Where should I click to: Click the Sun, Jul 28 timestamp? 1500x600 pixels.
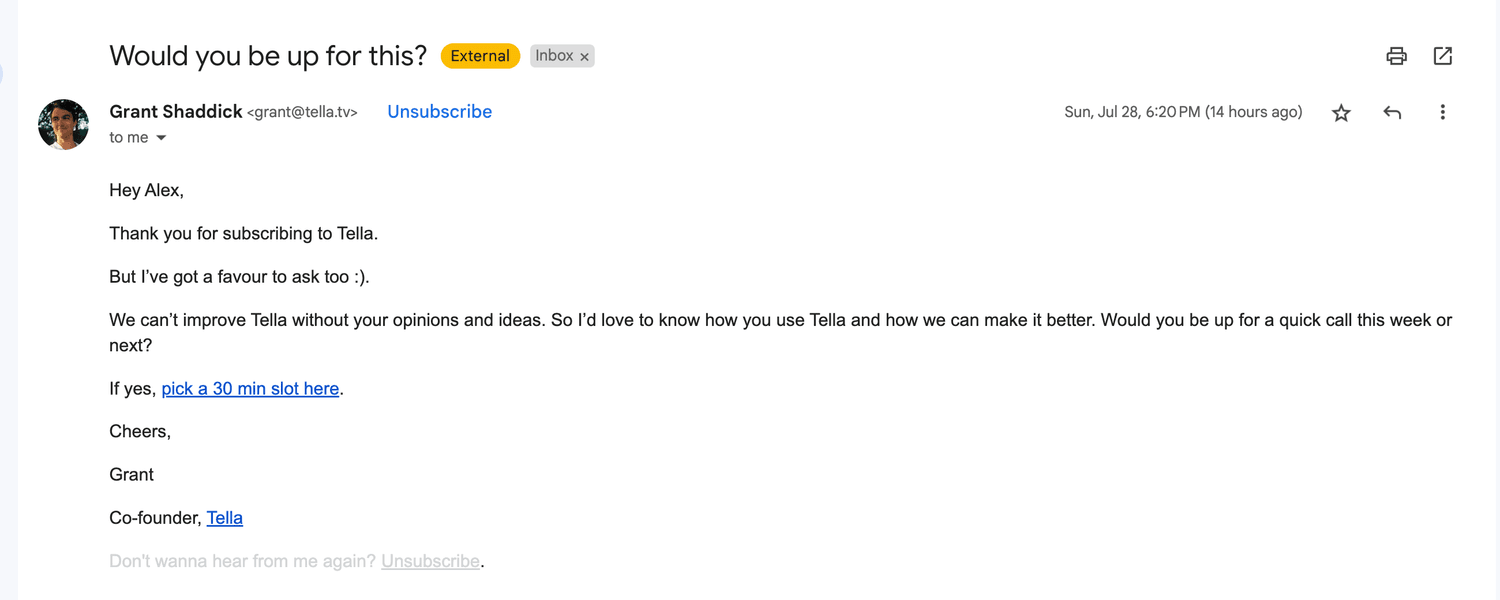[x=1183, y=112]
